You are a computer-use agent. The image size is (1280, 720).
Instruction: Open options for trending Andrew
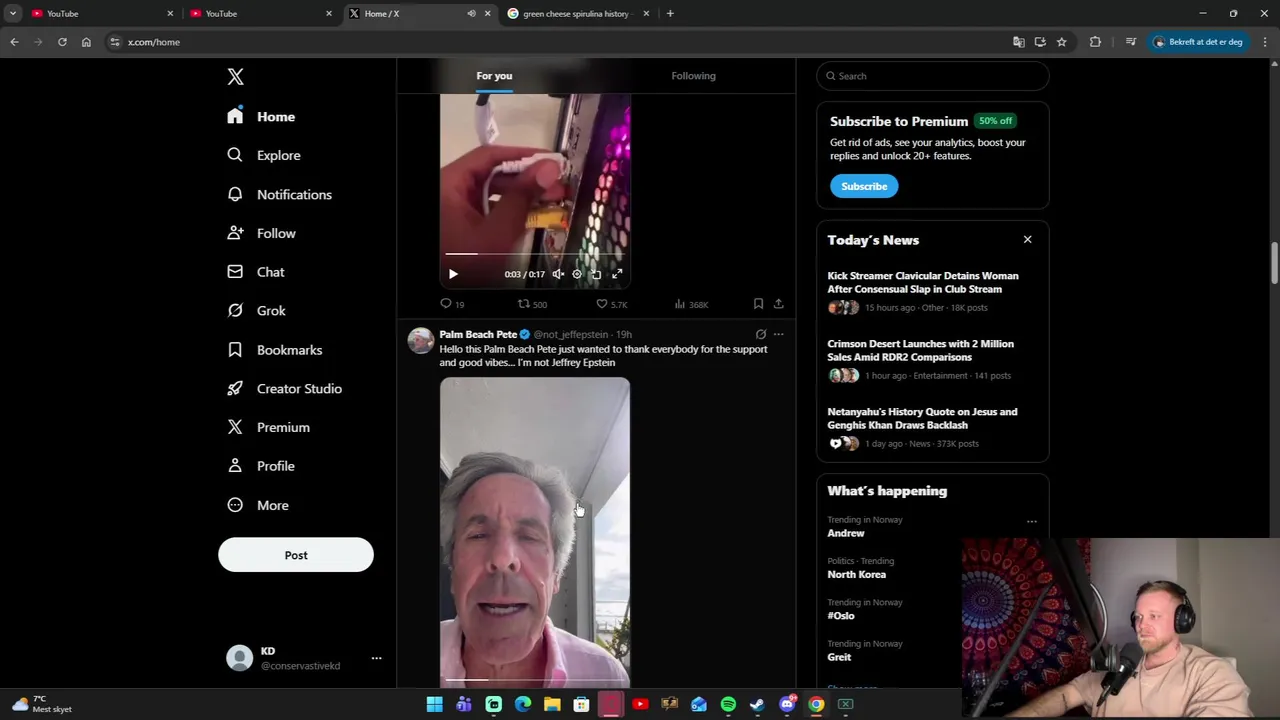tap(1031, 522)
